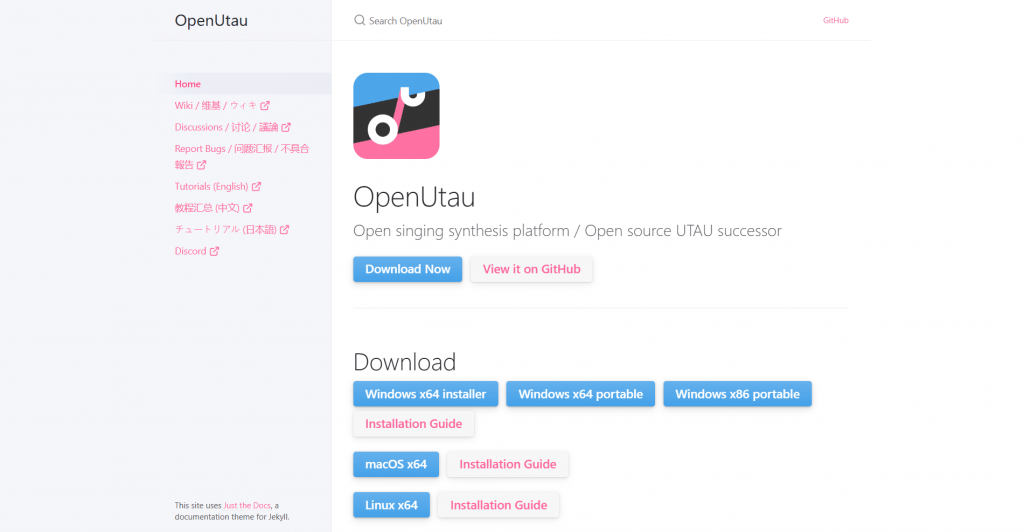Click external-link icon after Report Bugs
Screen dimensions: 1024x532
pos(201,165)
